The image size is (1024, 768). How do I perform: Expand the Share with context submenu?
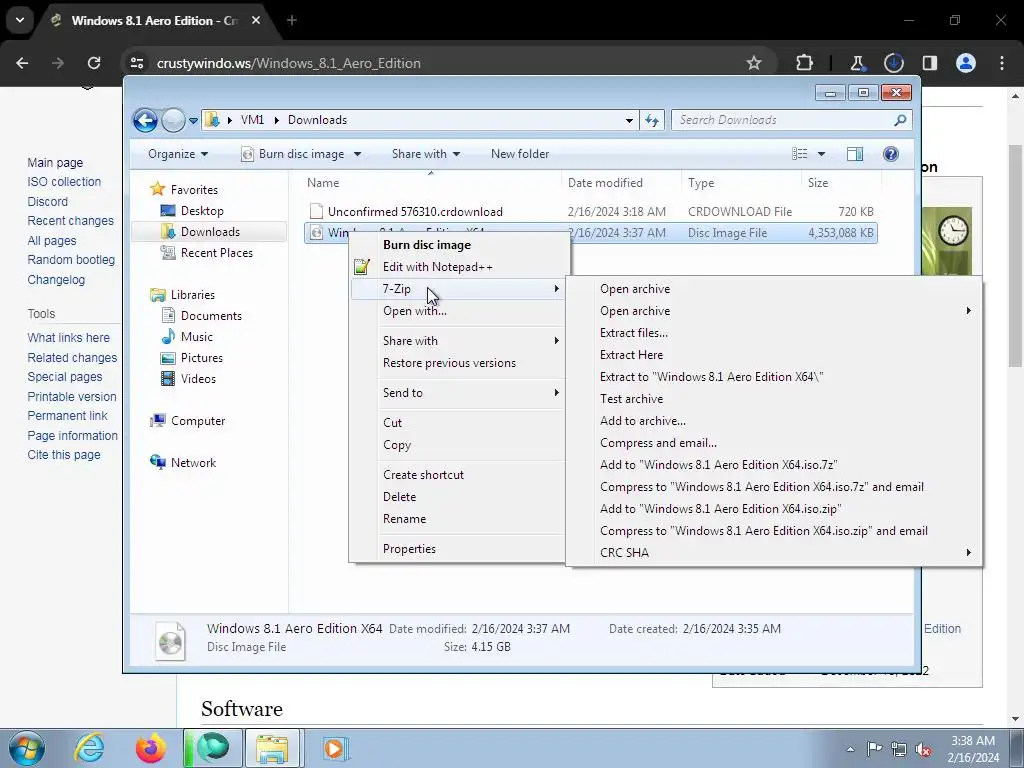click(458, 341)
